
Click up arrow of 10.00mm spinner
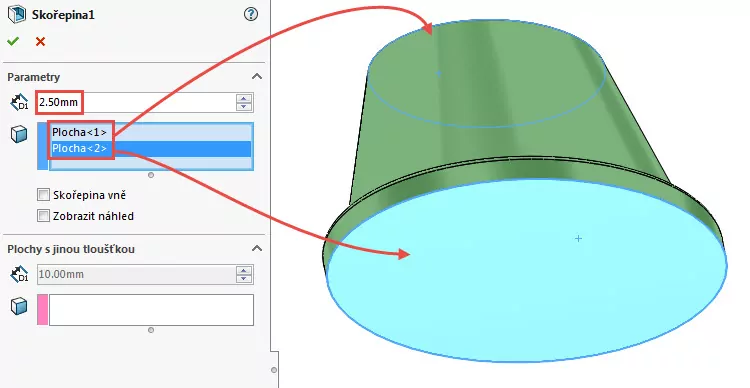point(244,270)
